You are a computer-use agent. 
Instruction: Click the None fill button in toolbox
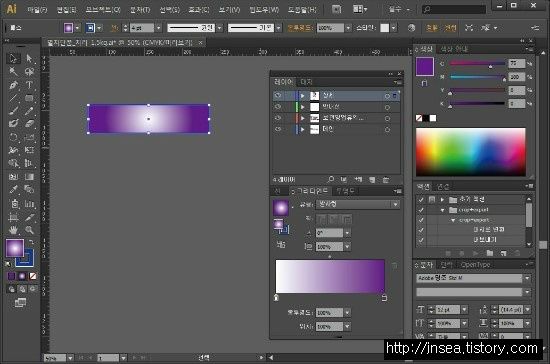(x=33, y=276)
